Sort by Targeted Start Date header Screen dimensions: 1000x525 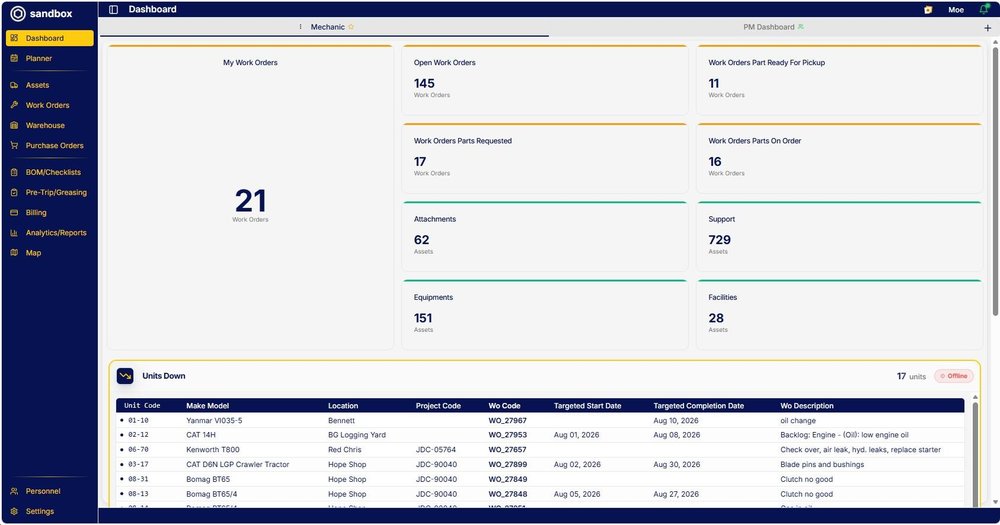(587, 406)
